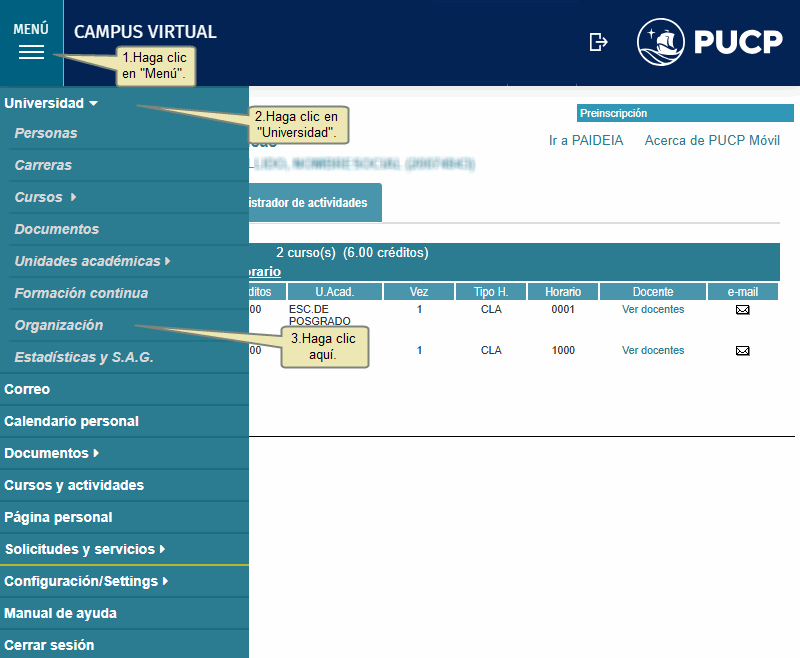Viewport: 800px width, 658px height.
Task: Select Personas in the Universidad menu
Action: coord(46,133)
